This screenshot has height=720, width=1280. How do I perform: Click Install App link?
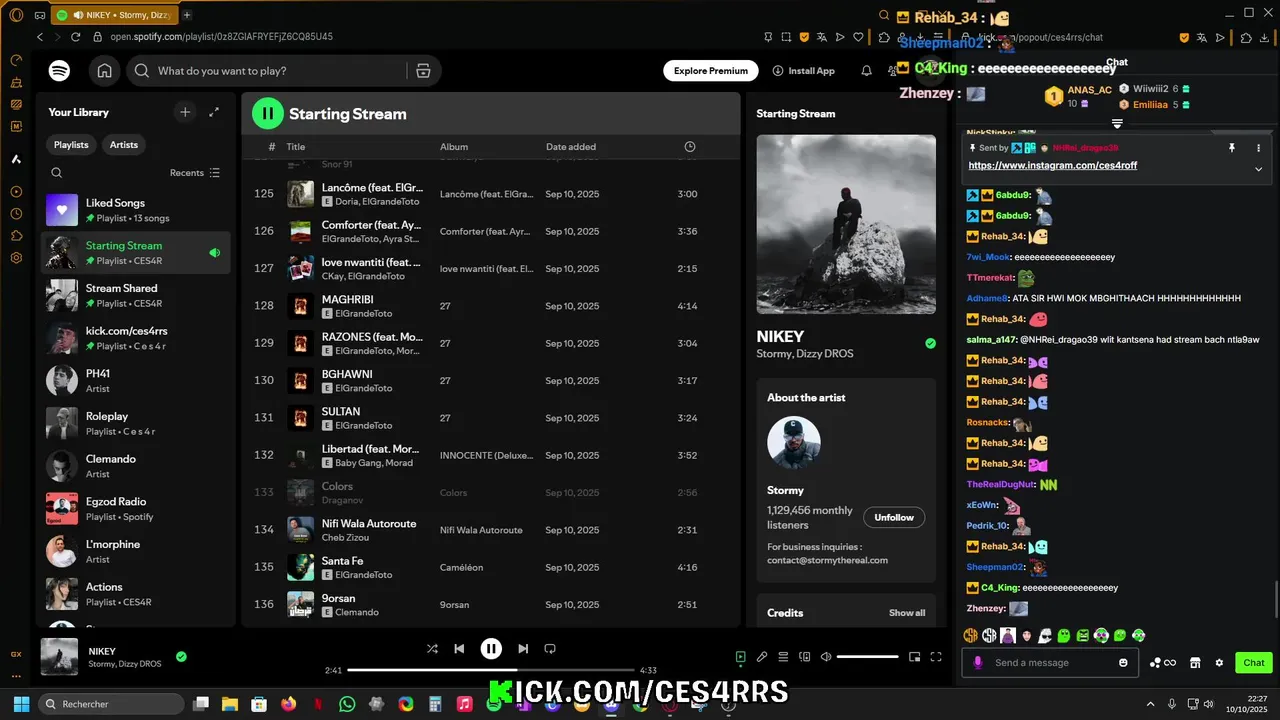(803, 71)
